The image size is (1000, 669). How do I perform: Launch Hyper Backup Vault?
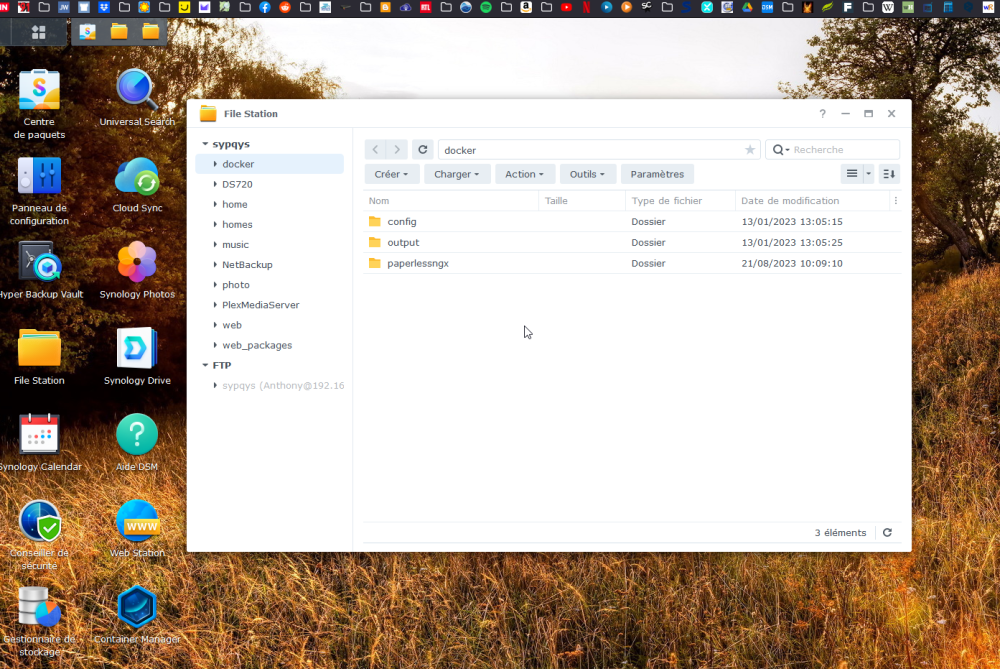39,263
